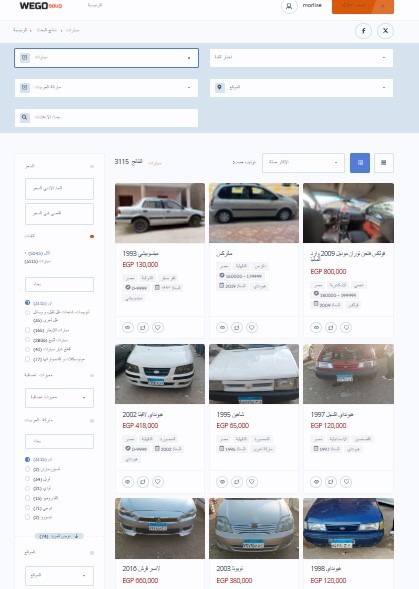The image size is (419, 589).
Task: Open the user profile icon
Action: [x=289, y=6]
